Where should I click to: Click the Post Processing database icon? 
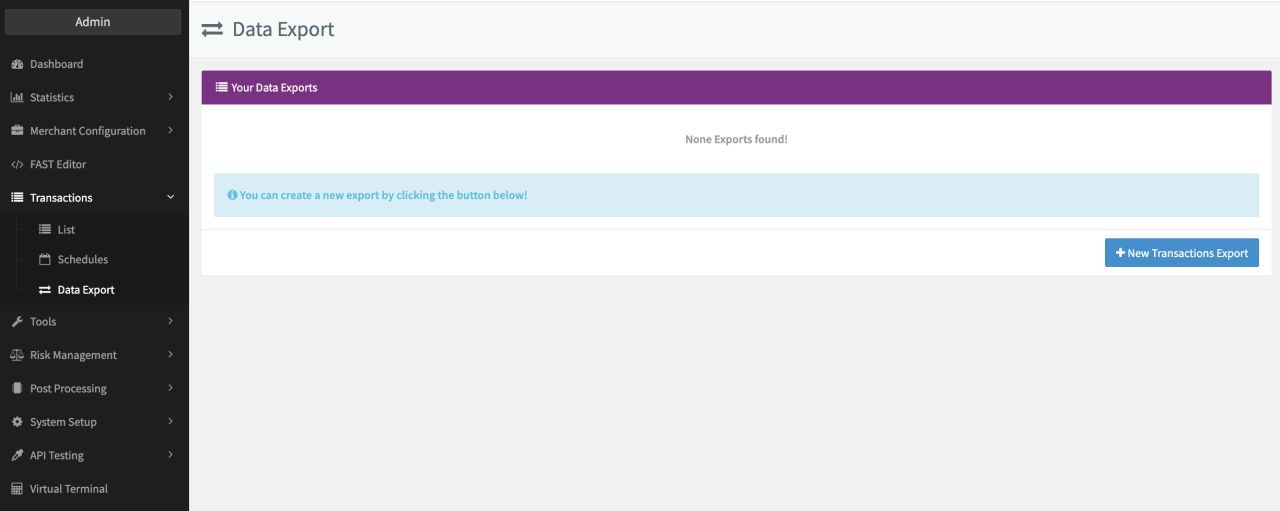coord(17,388)
